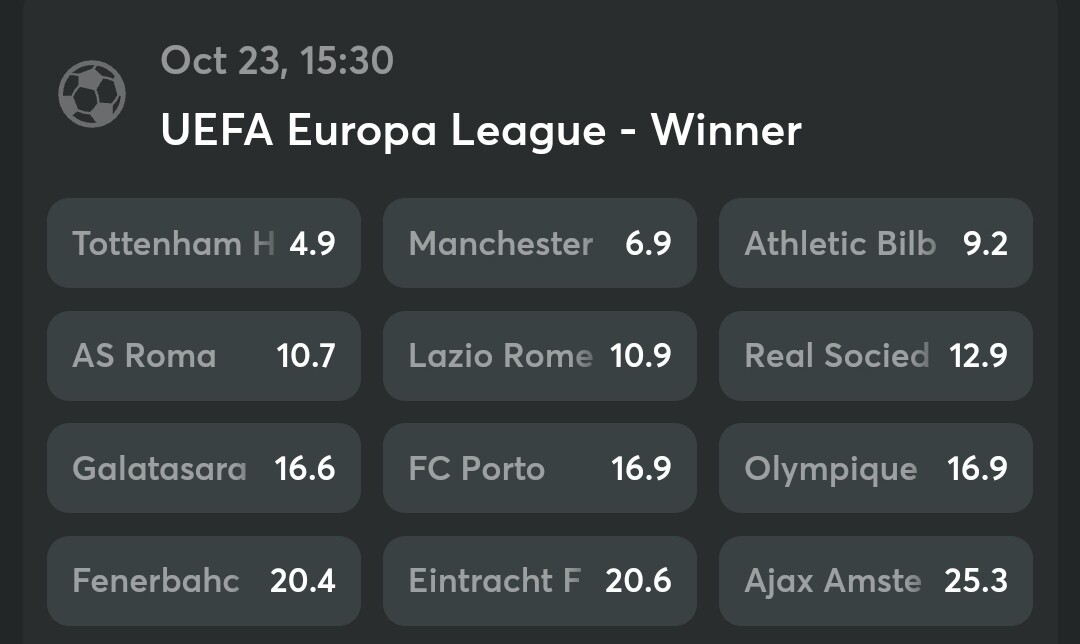Select FC Porto odds 16.9

[540, 468]
